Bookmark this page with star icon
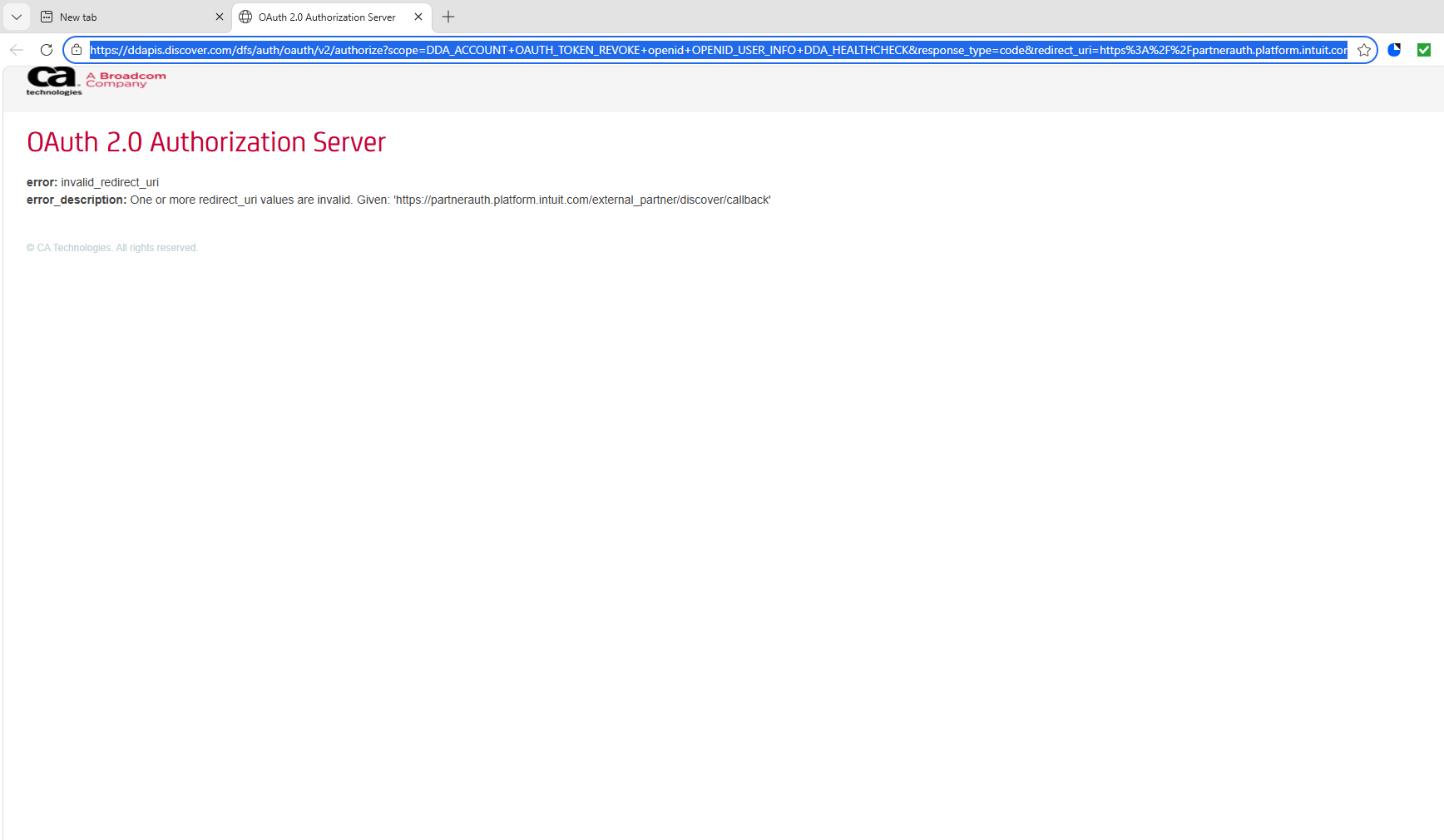 [x=1364, y=50]
